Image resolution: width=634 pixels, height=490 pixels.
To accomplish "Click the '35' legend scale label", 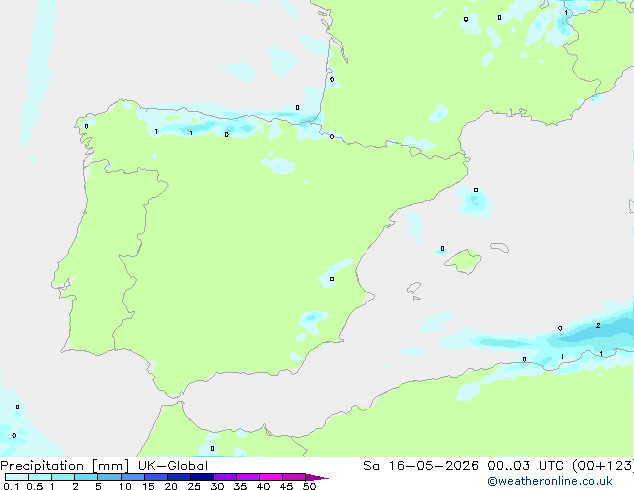I will [240, 486].
